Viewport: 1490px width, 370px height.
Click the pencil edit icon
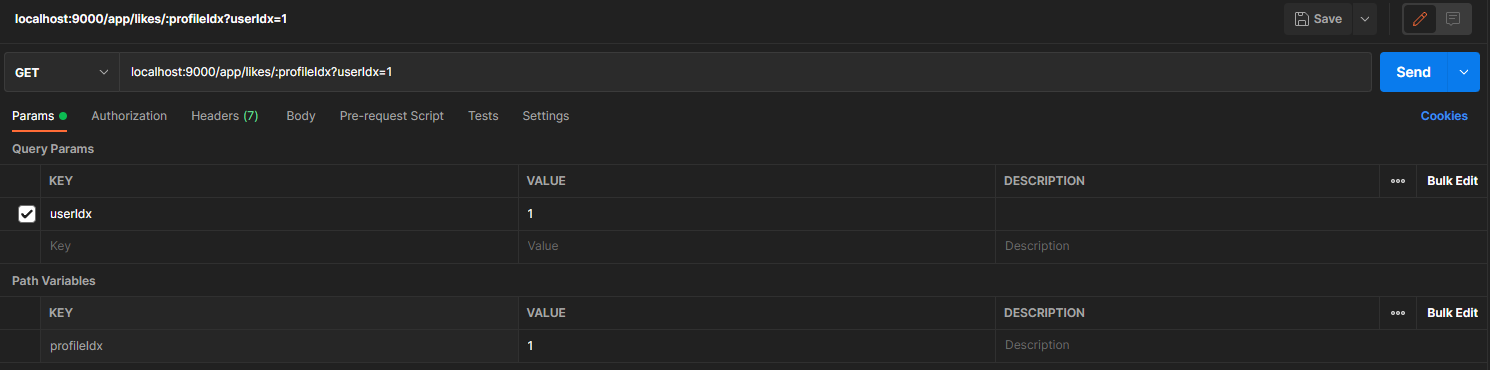(1420, 19)
